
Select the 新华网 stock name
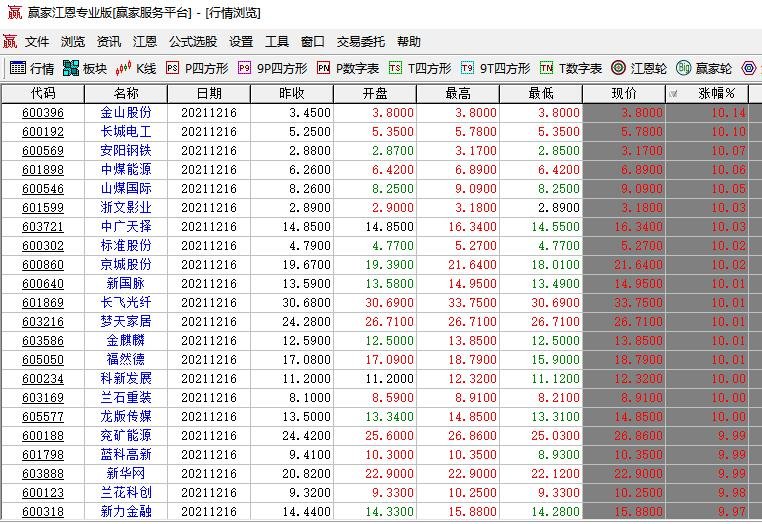[126, 473]
